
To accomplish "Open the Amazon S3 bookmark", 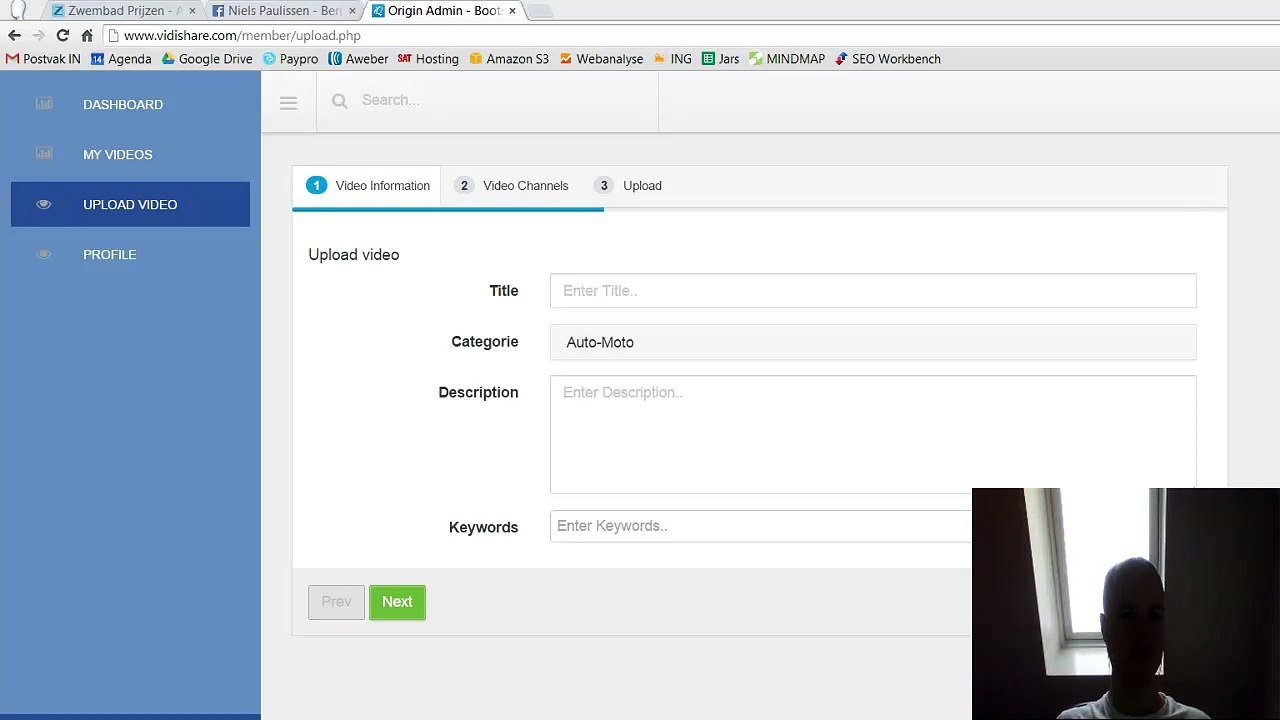I will click(509, 59).
